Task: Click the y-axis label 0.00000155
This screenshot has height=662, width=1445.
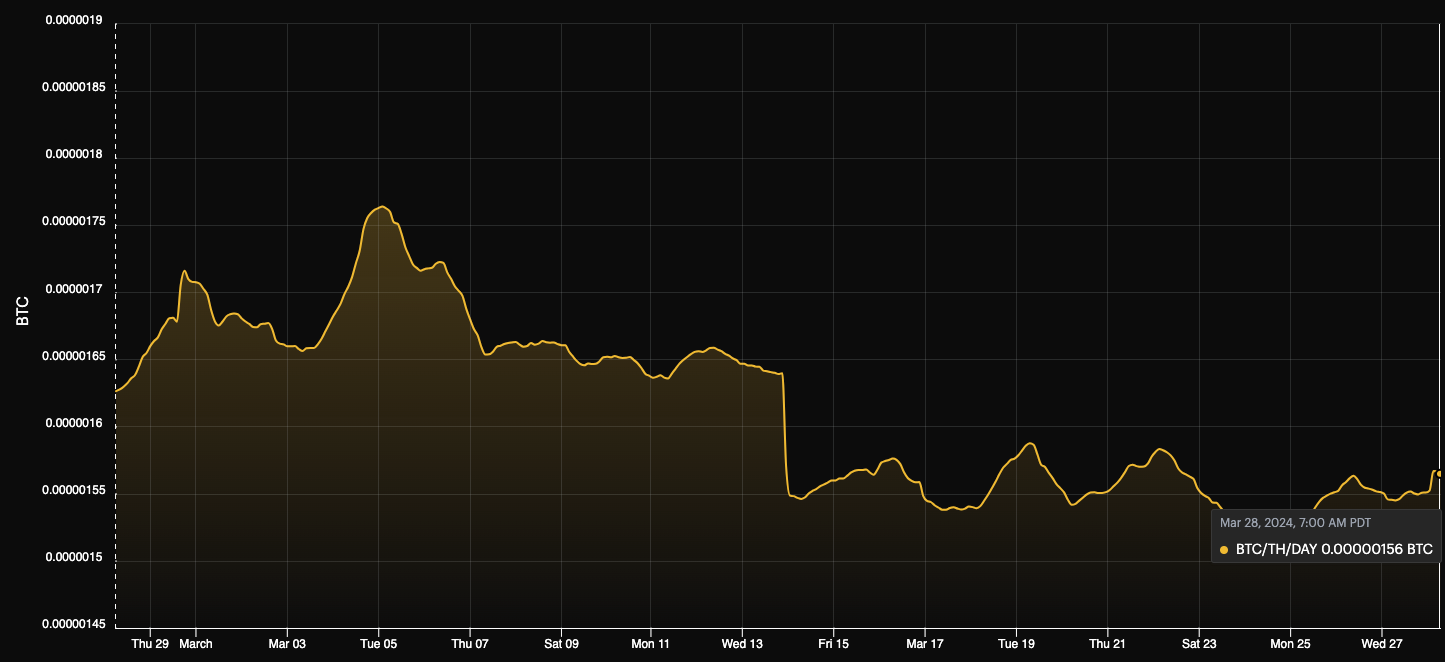Action: [72, 490]
